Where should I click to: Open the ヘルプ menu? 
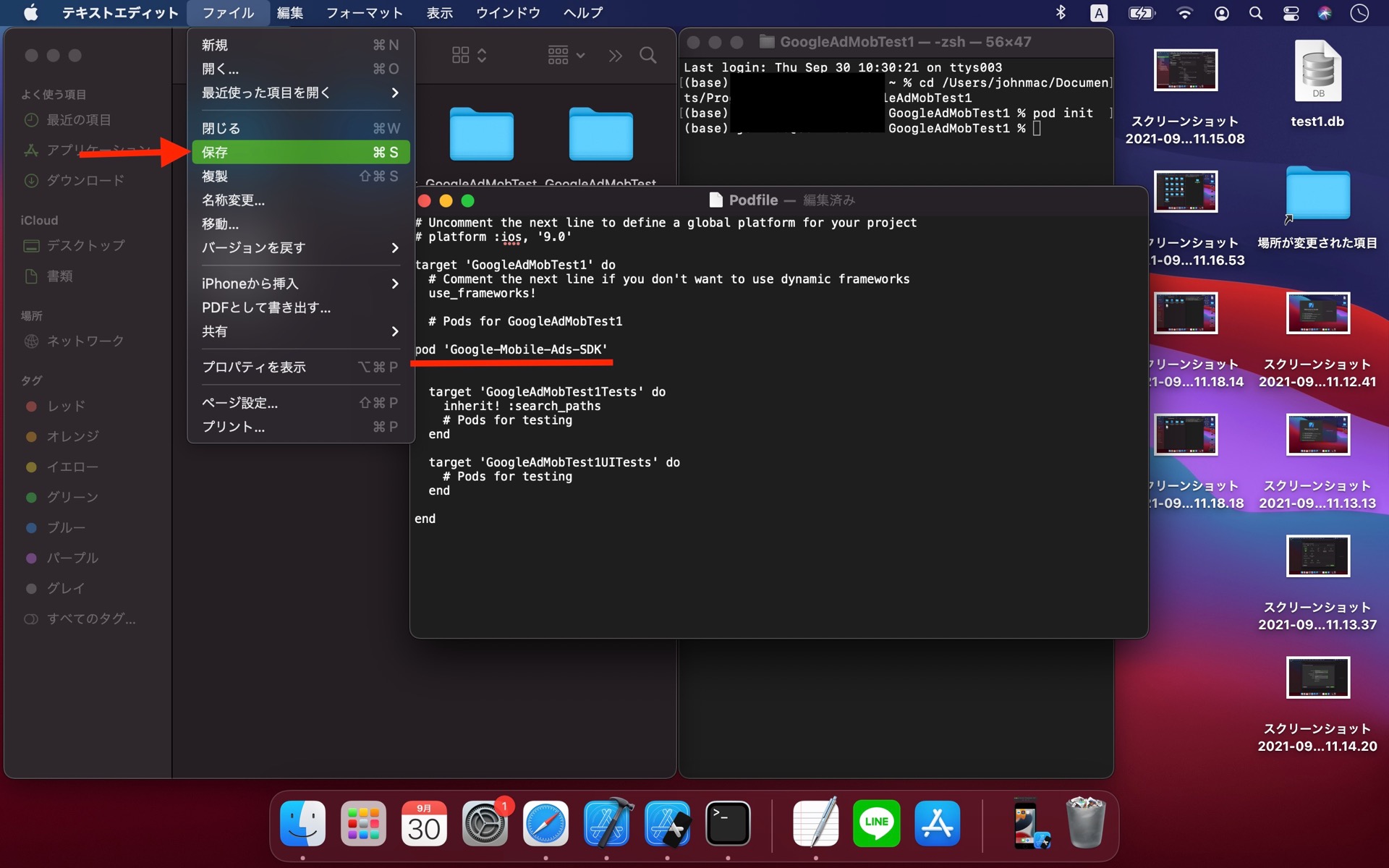click(x=583, y=13)
